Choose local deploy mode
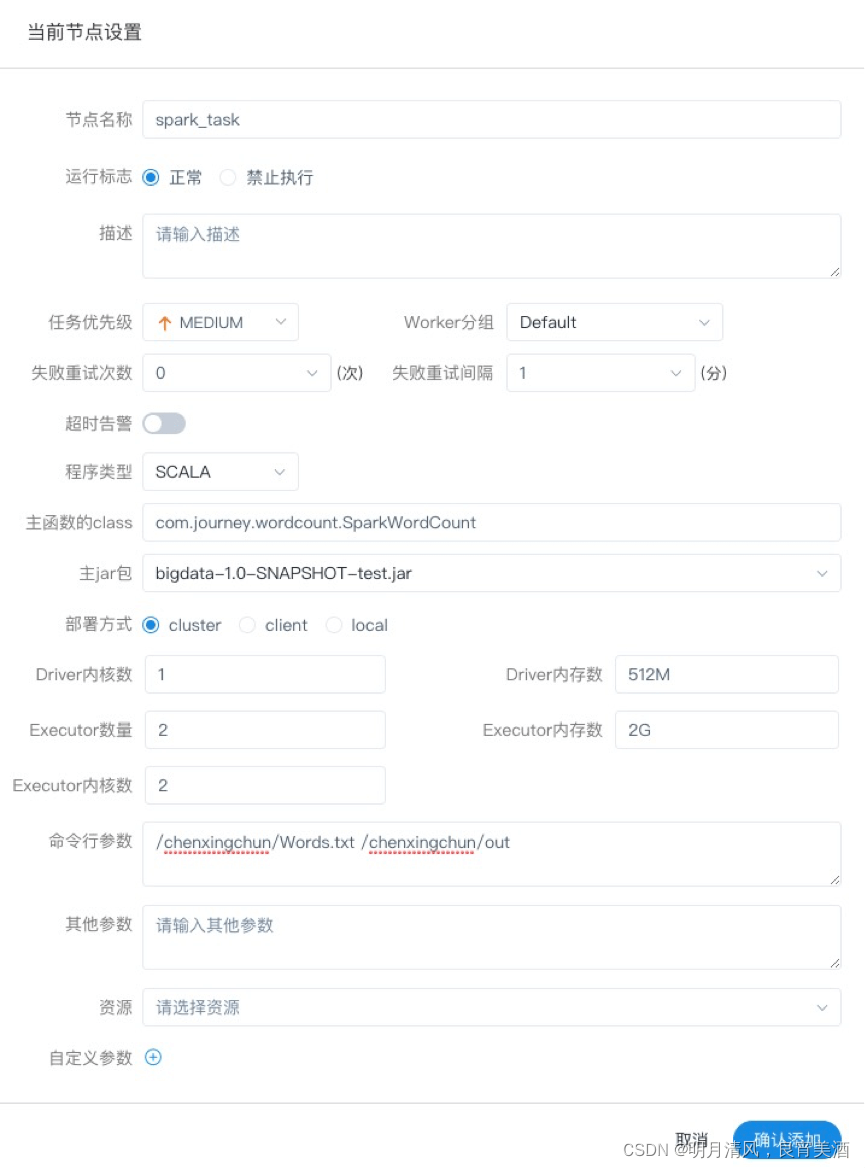The image size is (865, 1168). 334,625
